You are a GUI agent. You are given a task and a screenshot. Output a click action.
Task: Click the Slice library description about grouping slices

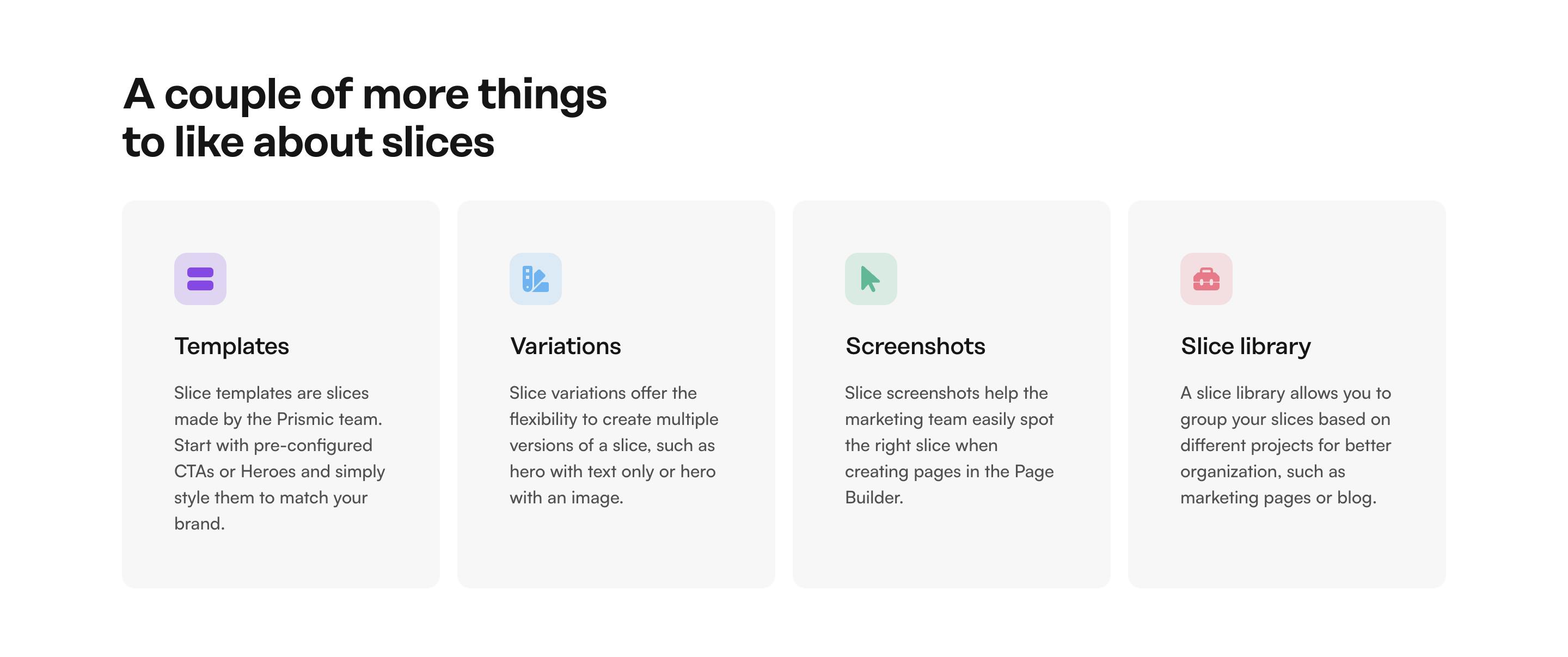click(x=1285, y=445)
